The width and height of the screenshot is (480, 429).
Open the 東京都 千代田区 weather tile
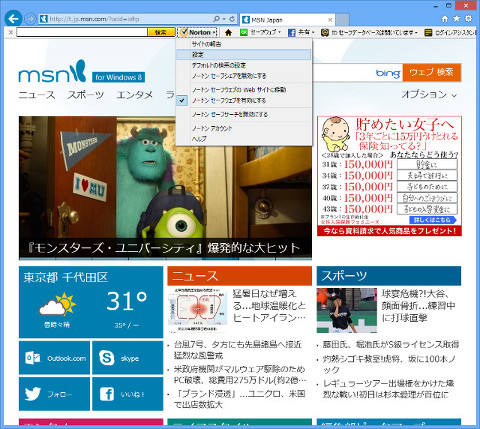coord(91,302)
